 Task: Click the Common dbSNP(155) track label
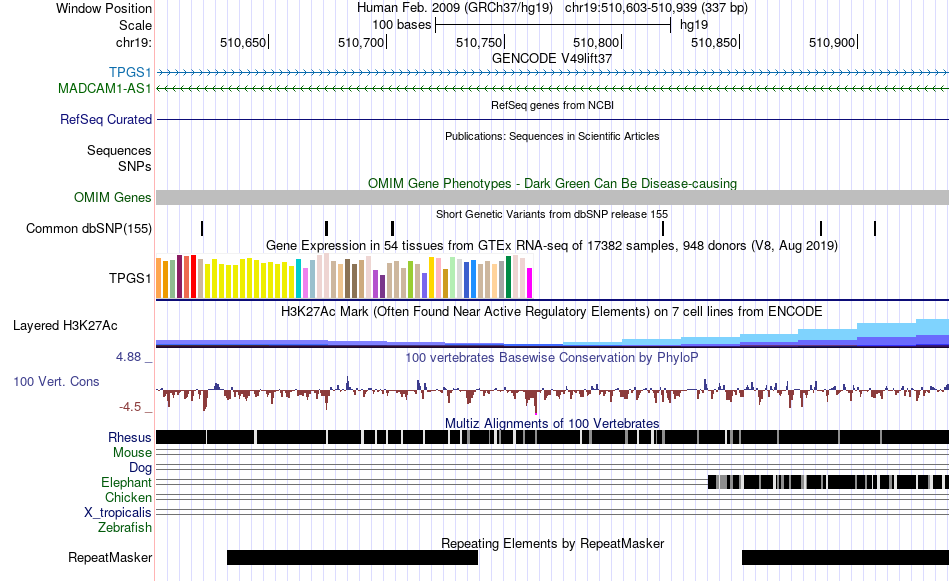(89, 228)
